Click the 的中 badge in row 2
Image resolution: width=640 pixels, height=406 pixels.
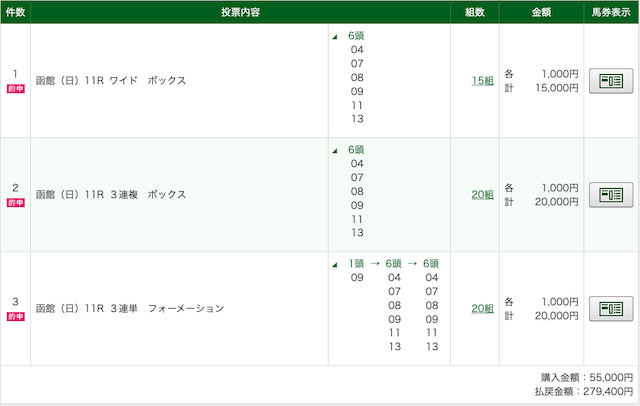click(x=16, y=202)
